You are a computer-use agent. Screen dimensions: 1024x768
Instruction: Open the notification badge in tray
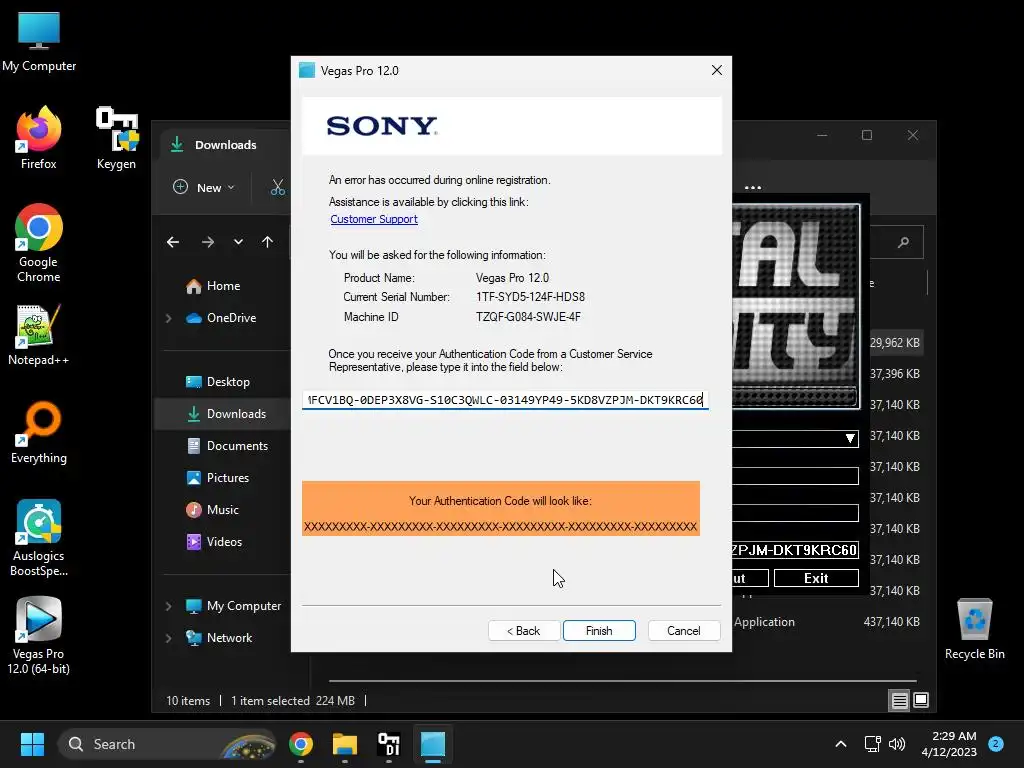tap(996, 743)
